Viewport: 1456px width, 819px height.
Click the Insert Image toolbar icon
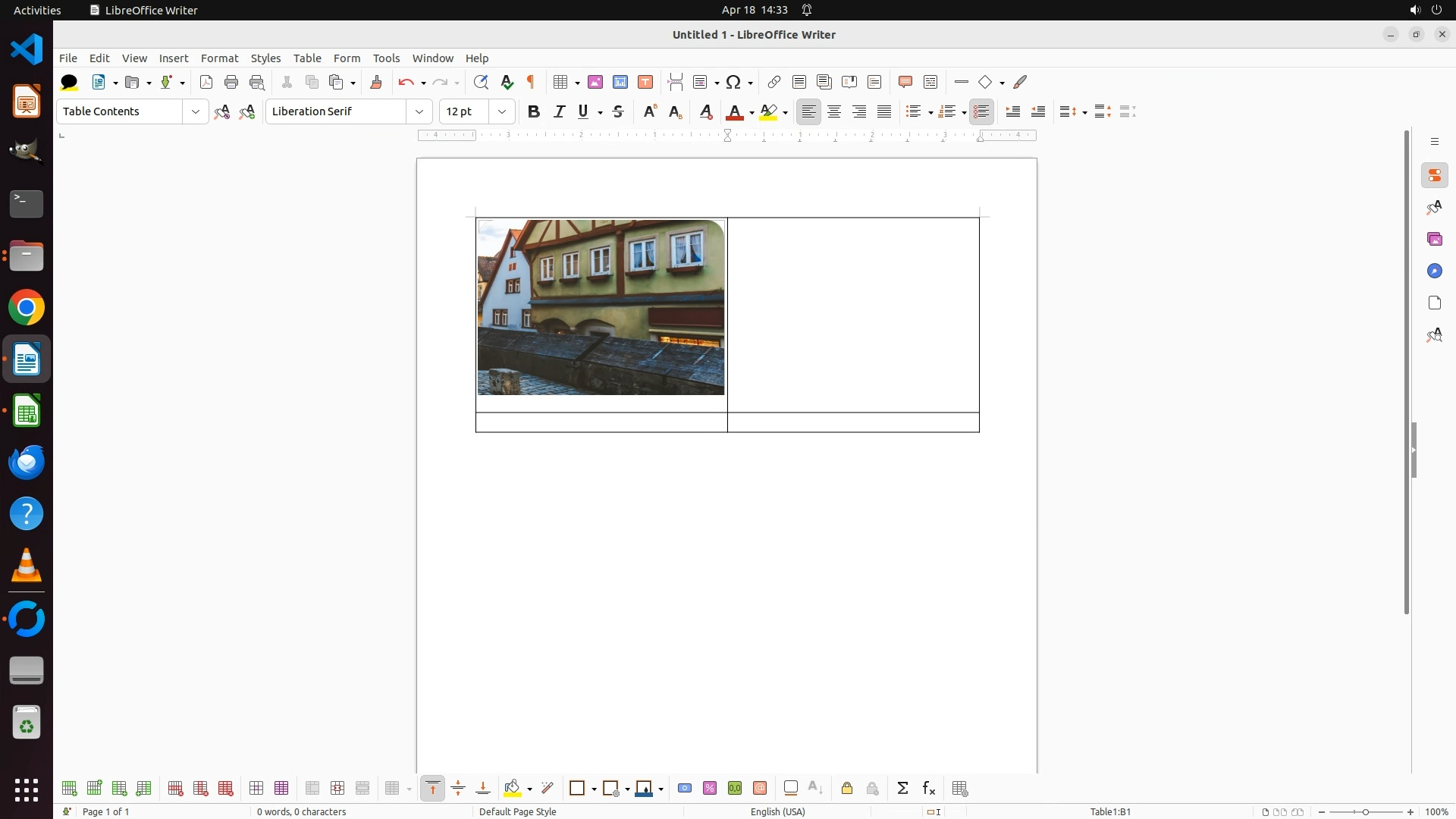pyautogui.click(x=595, y=82)
